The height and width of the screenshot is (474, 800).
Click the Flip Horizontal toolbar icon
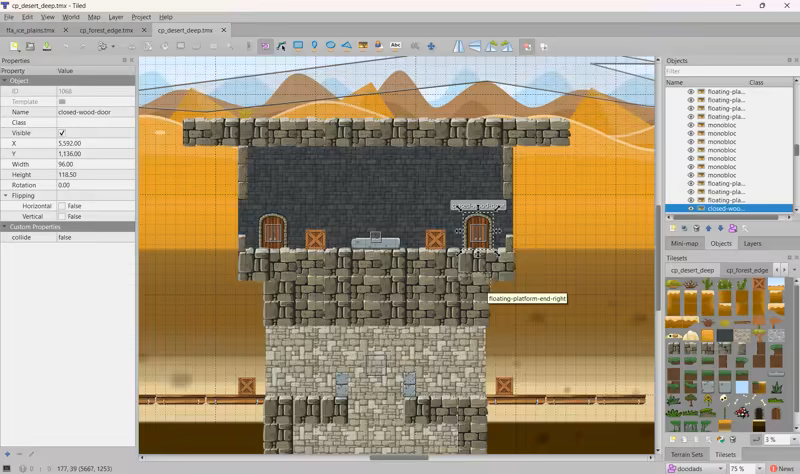point(459,45)
